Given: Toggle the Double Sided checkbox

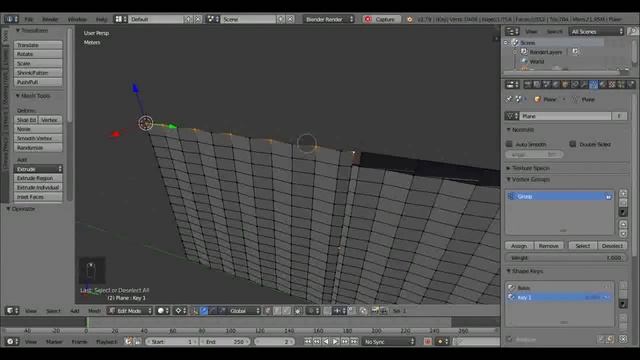Looking at the screenshot, I should (x=573, y=144).
